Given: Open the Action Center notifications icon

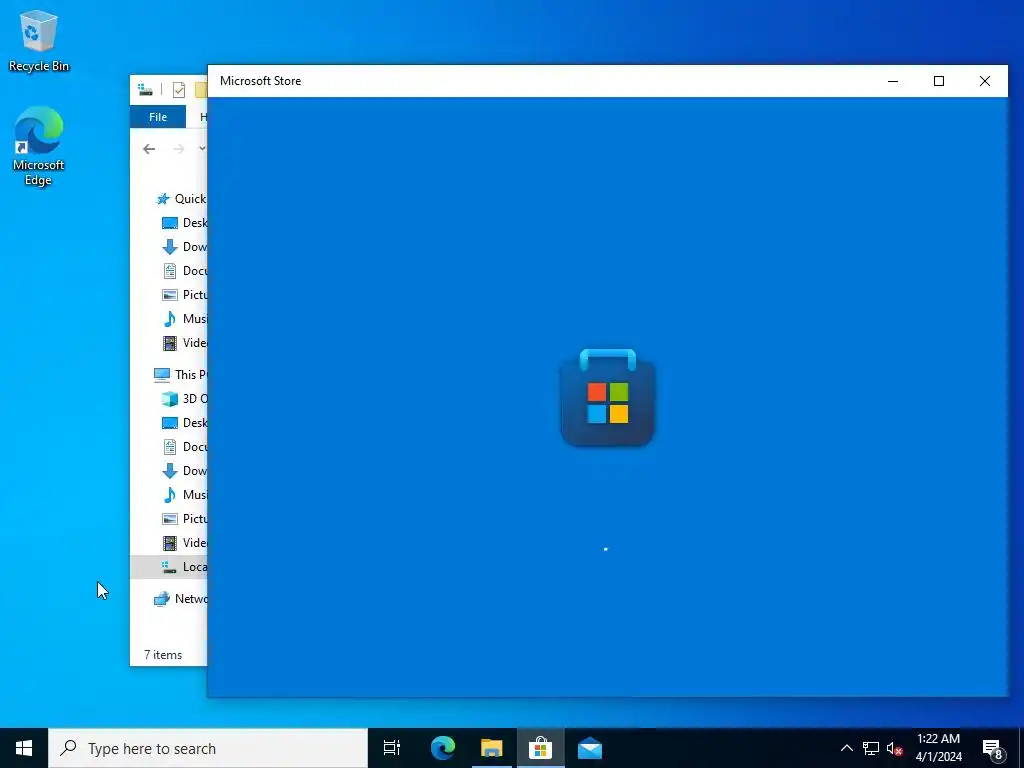Looking at the screenshot, I should (993, 748).
